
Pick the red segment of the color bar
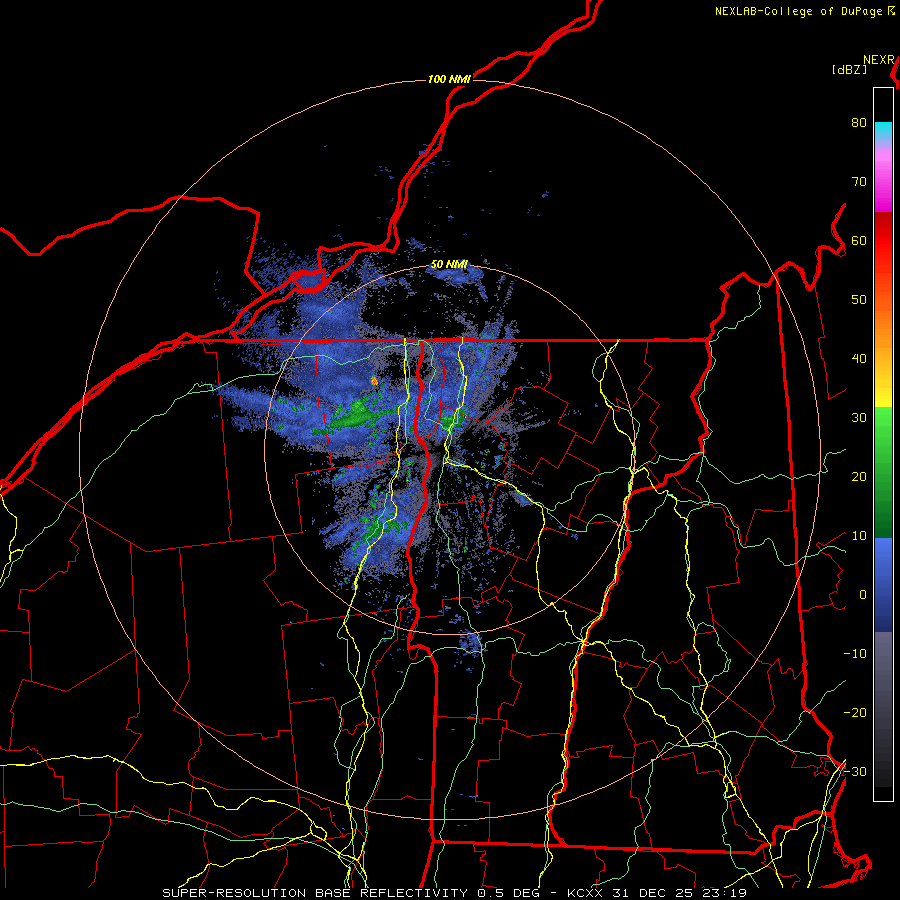pos(883,241)
